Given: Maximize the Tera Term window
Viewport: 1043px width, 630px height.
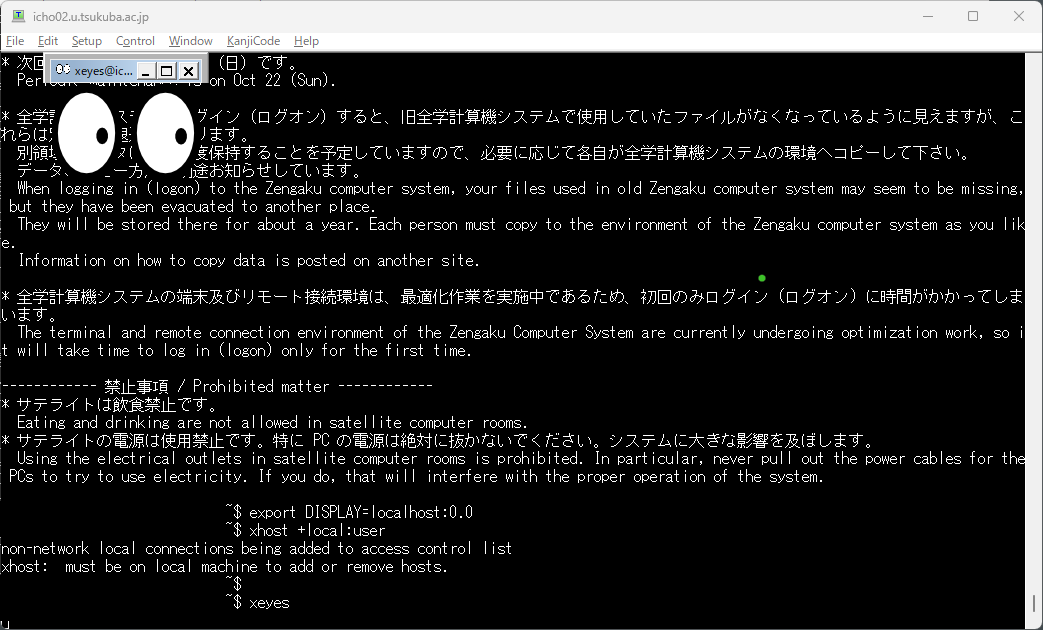Looking at the screenshot, I should click(972, 16).
